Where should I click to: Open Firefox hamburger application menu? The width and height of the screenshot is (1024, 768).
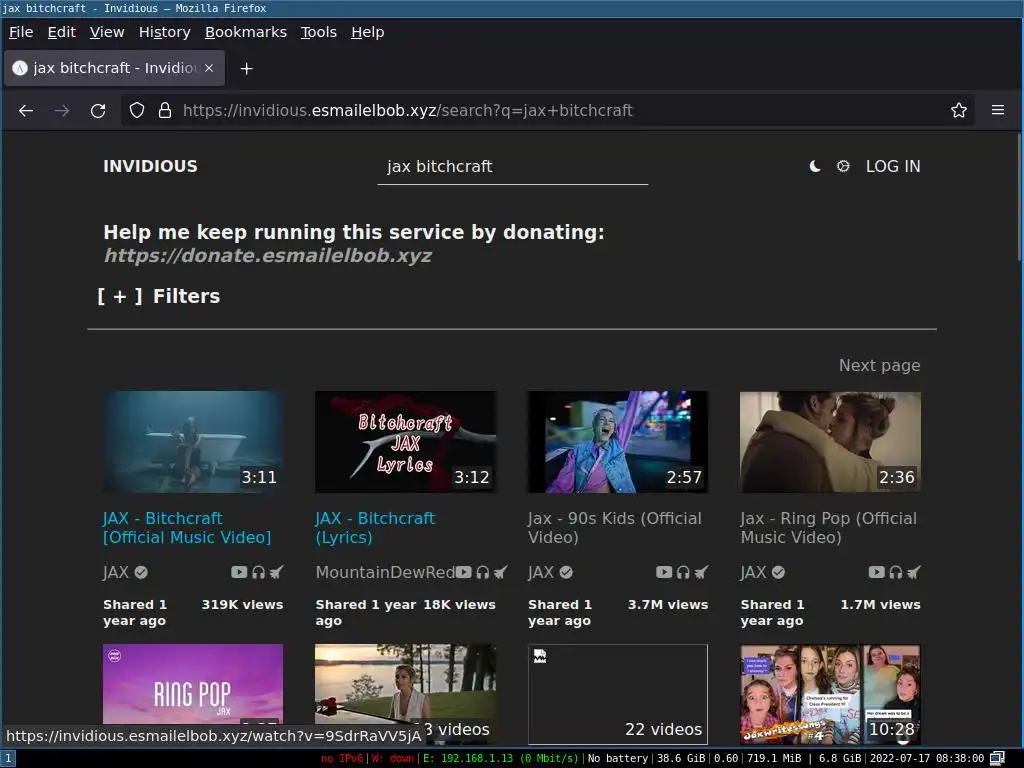(998, 110)
